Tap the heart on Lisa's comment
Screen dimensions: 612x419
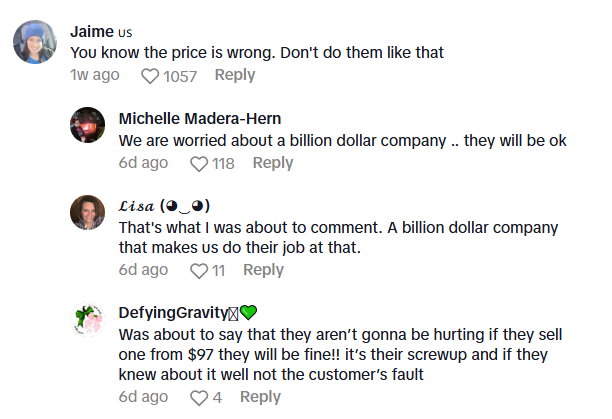coord(199,270)
